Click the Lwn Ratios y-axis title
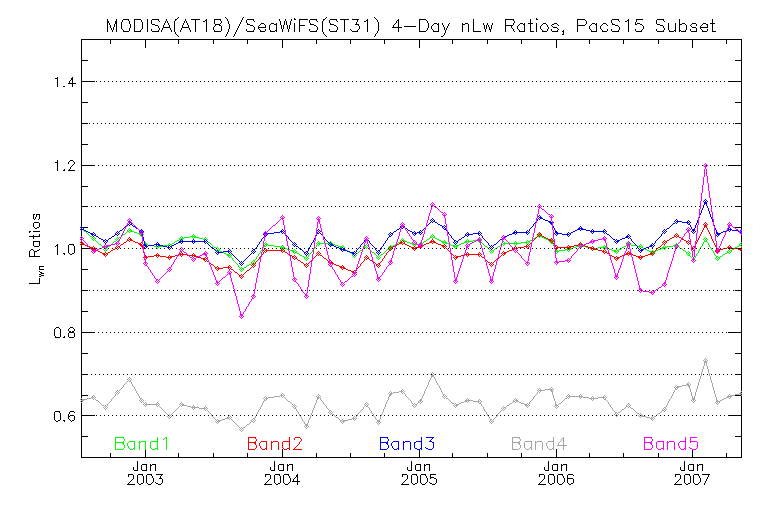Screen dimensions: 768x512 36,249
